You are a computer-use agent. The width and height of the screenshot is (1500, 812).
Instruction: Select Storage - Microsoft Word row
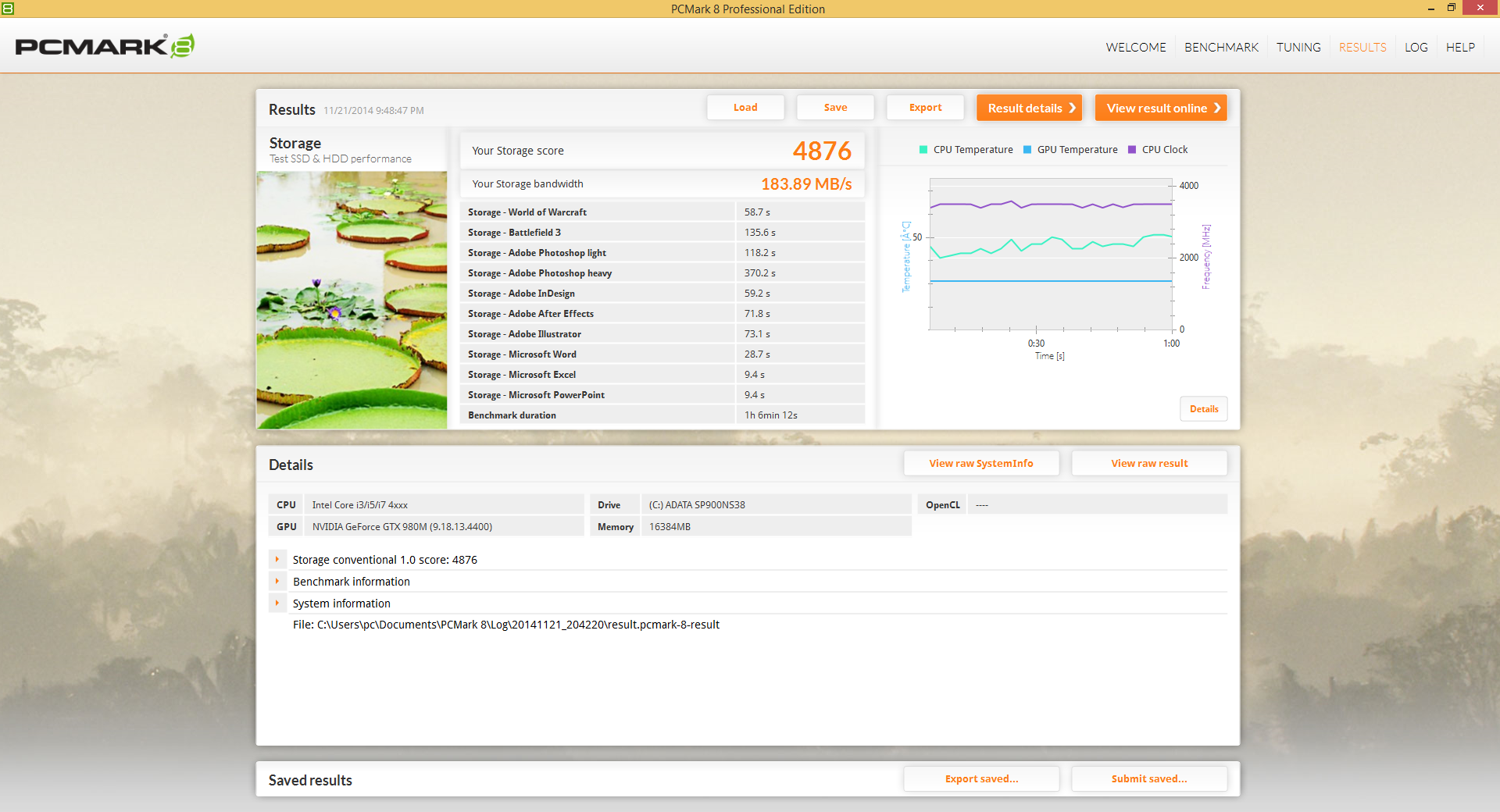pos(662,354)
